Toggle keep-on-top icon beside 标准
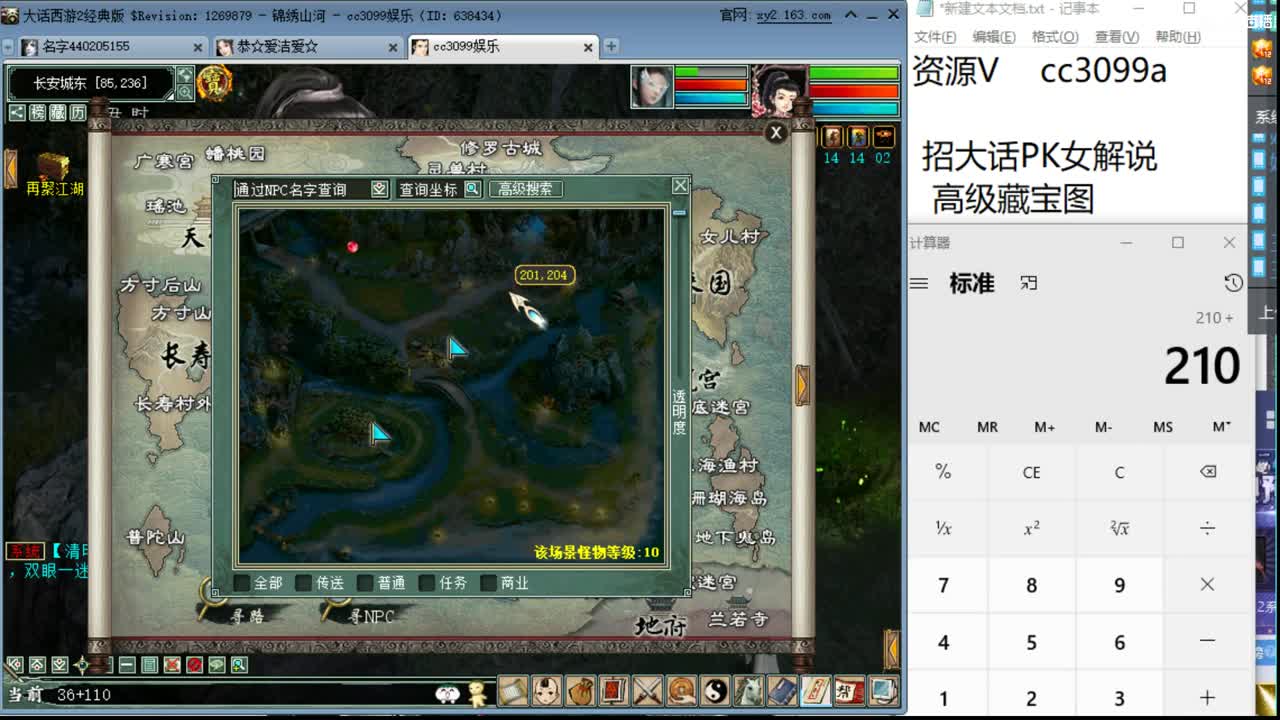The height and width of the screenshot is (720, 1280). [1028, 283]
